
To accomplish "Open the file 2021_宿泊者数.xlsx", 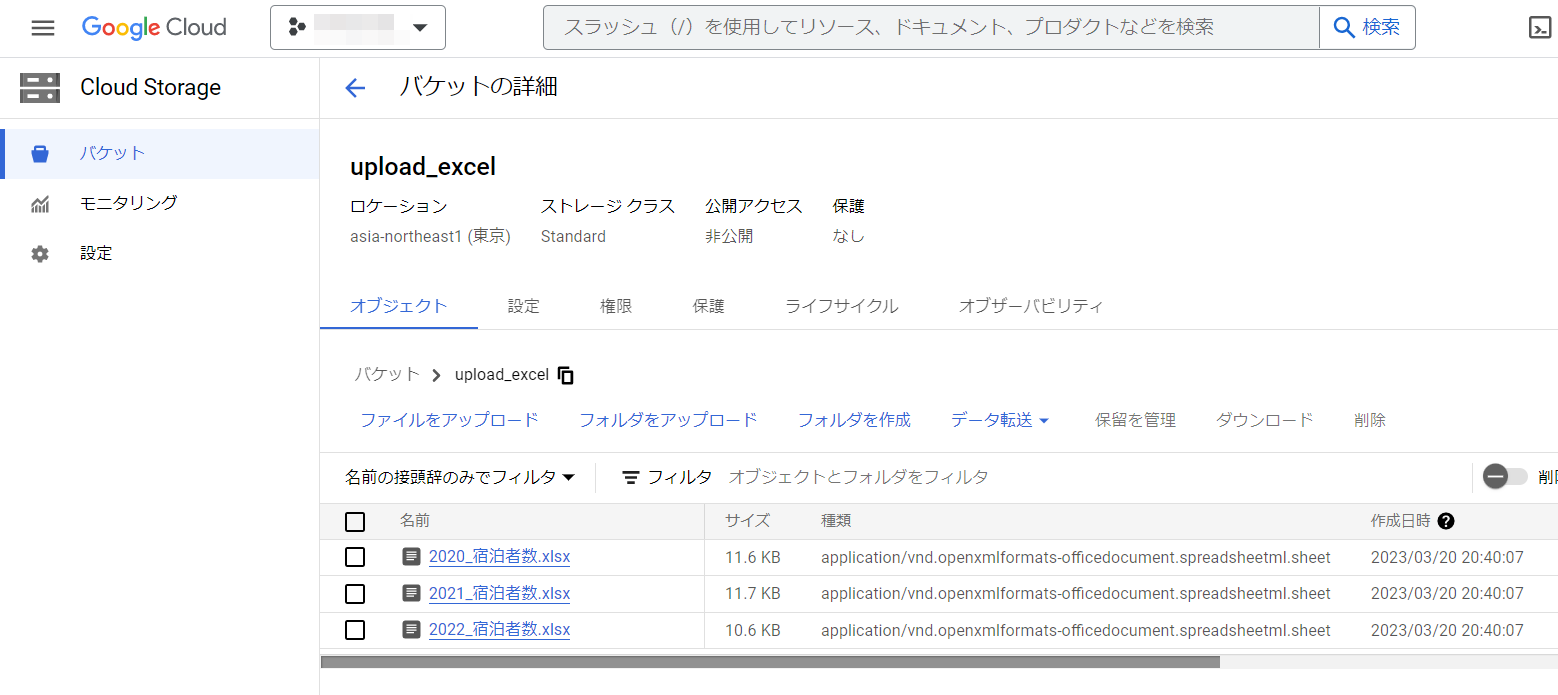I will point(499,593).
